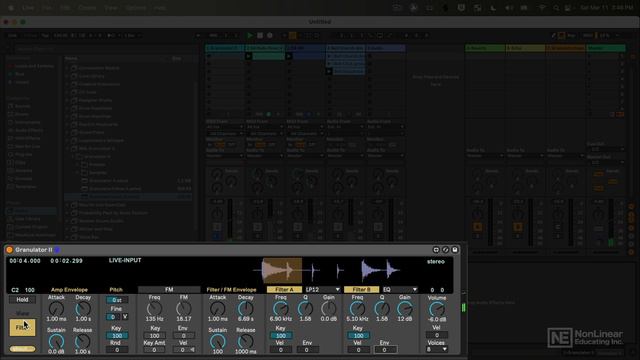Click the Filter B Key 100 value

358,336
